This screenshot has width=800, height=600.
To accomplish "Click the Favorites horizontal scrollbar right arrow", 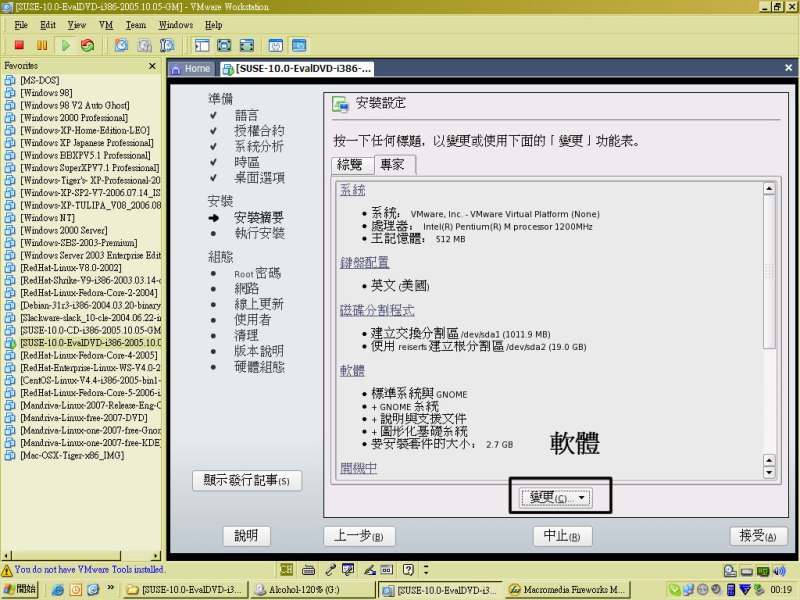I will click(x=156, y=555).
